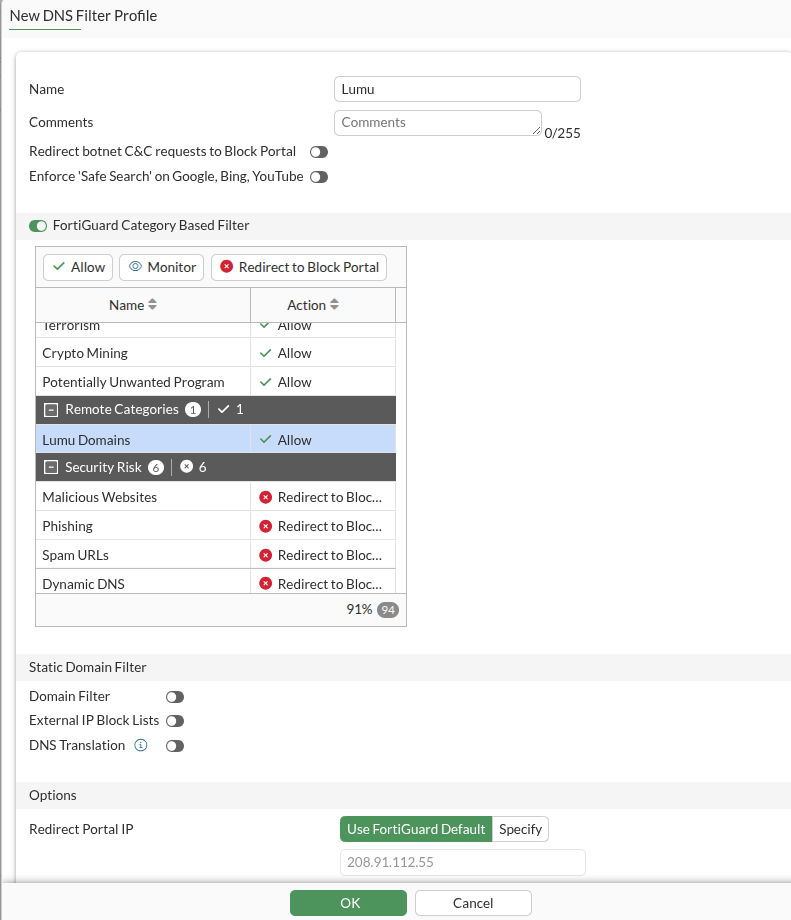The image size is (791, 920).
Task: Enable the Domain Filter toggle
Action: 175,697
